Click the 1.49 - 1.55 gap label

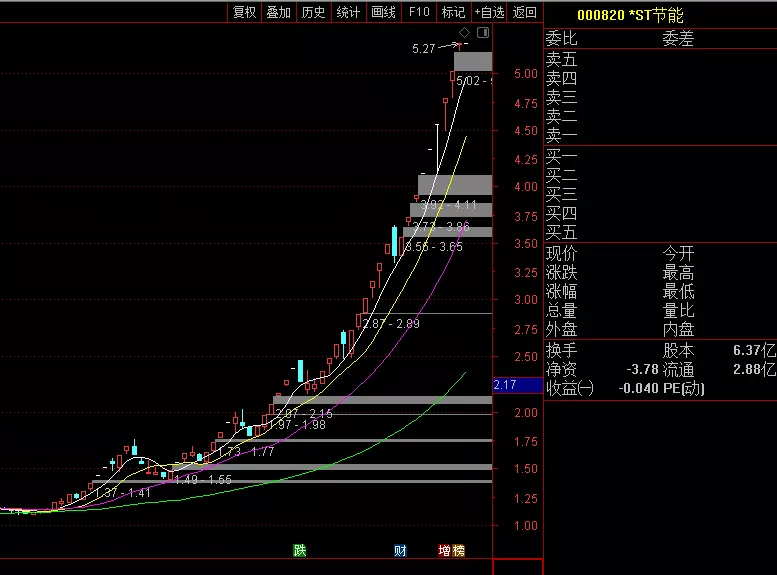tap(203, 479)
